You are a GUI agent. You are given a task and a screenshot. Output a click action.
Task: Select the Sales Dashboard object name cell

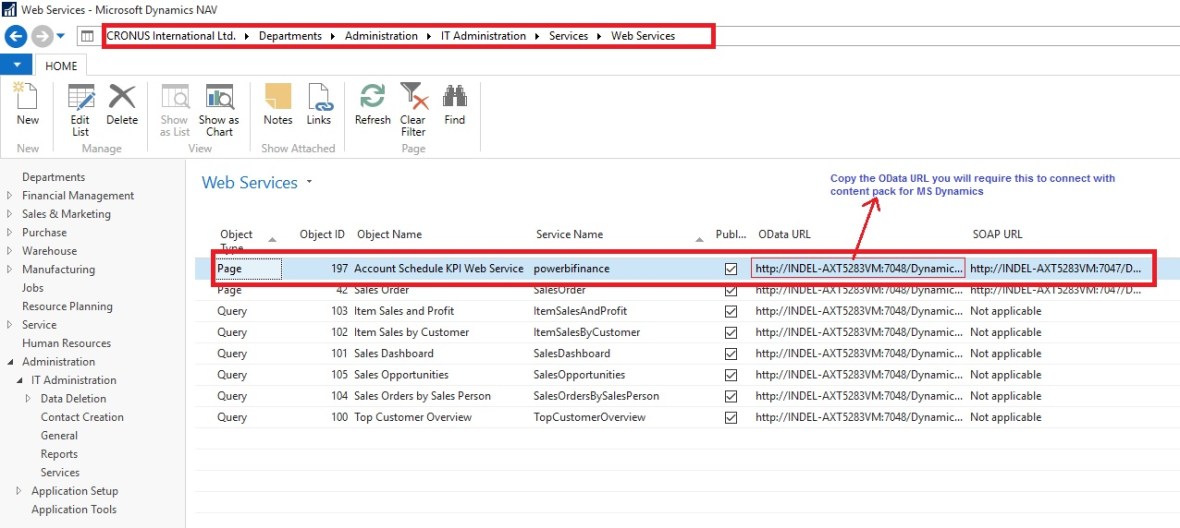(394, 354)
